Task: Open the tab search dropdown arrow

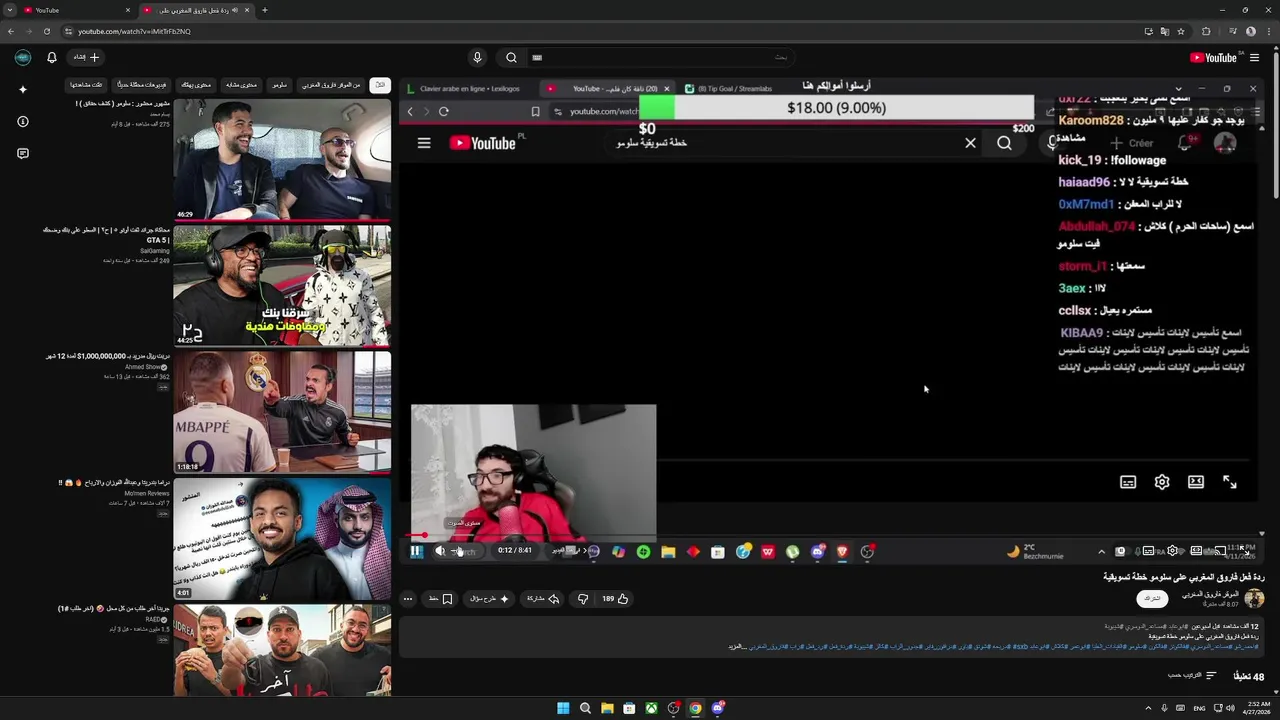Action: [x=9, y=10]
